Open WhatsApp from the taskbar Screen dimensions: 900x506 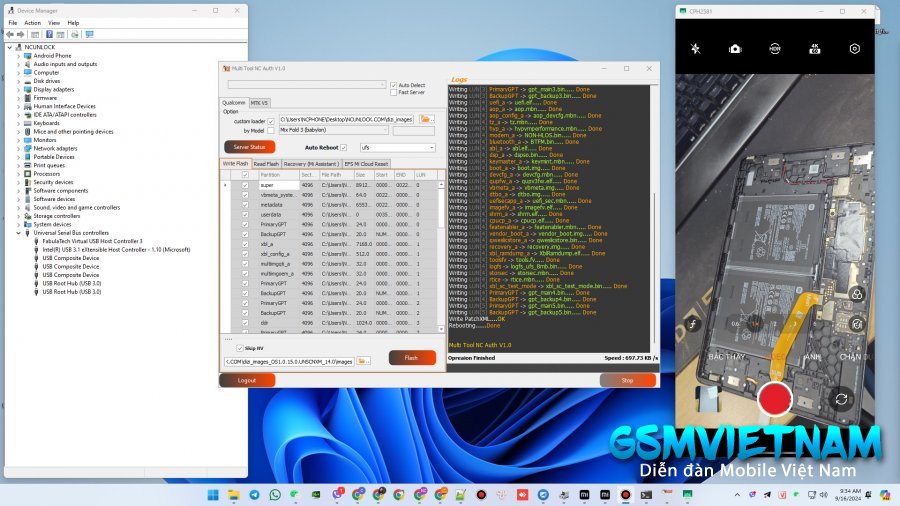coord(275,495)
